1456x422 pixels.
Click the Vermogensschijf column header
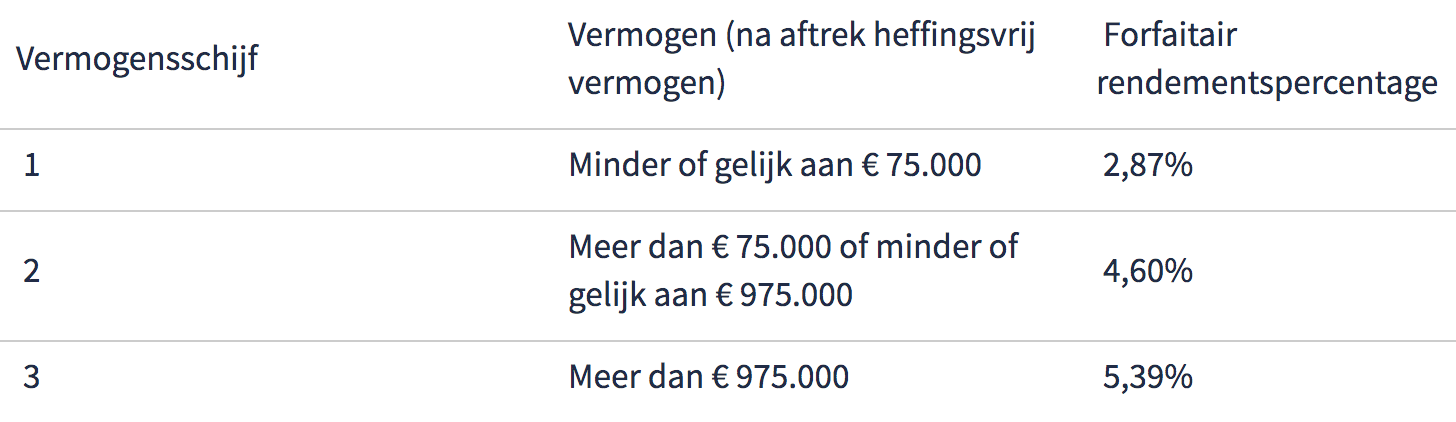[137, 59]
